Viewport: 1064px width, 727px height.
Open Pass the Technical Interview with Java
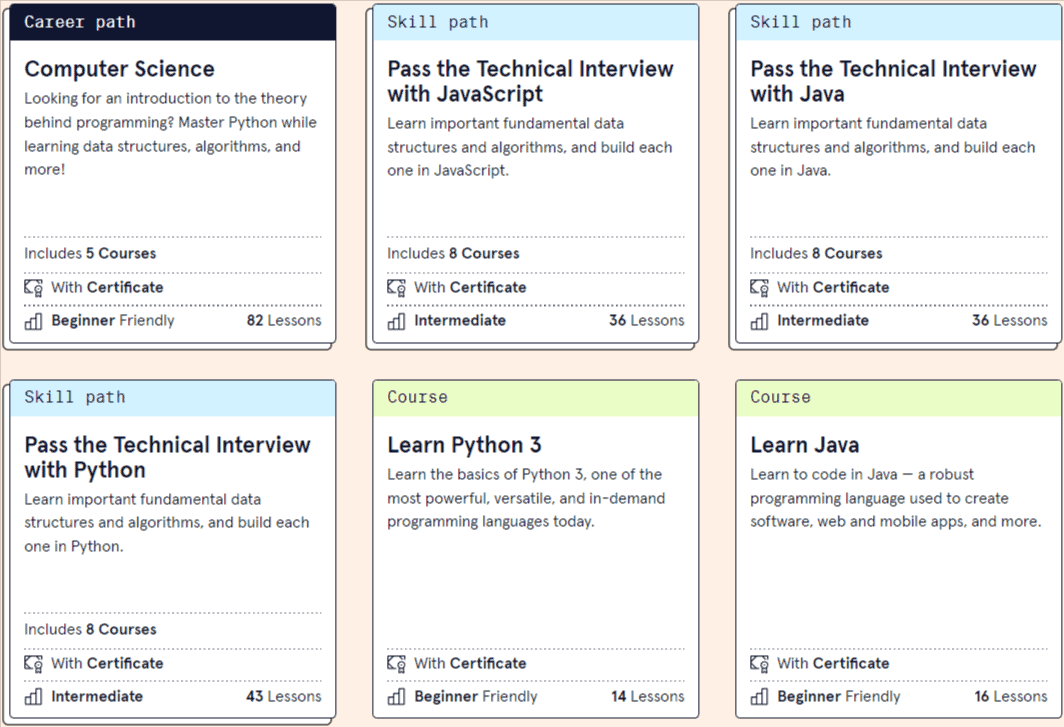[x=894, y=81]
